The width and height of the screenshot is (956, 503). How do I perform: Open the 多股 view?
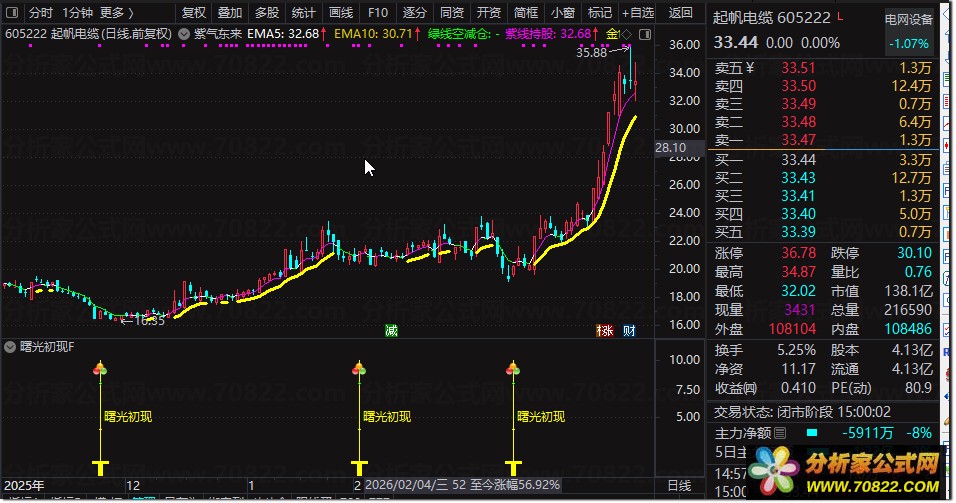point(266,12)
